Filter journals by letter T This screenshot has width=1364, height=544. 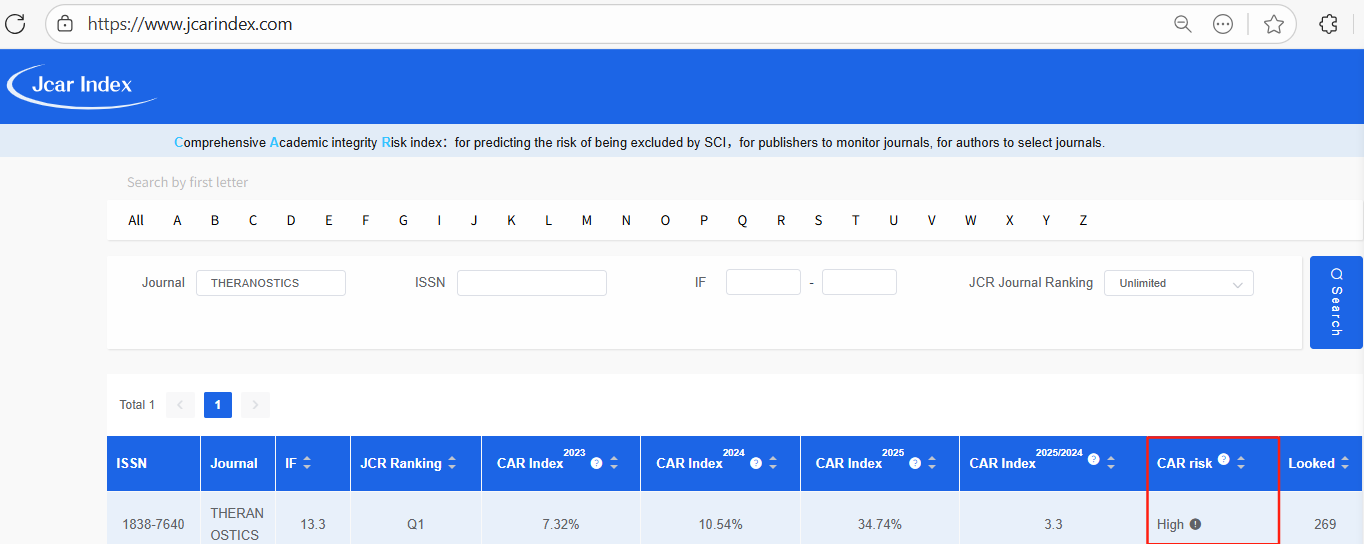pyautogui.click(x=856, y=220)
